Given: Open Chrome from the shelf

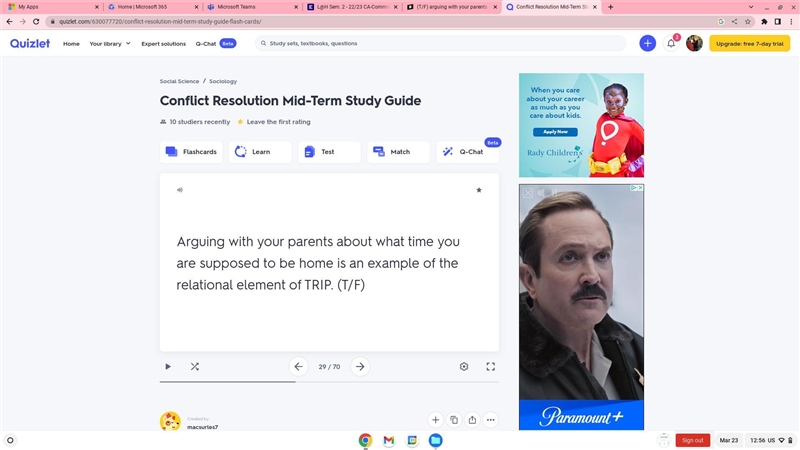Looking at the screenshot, I should pos(365,440).
